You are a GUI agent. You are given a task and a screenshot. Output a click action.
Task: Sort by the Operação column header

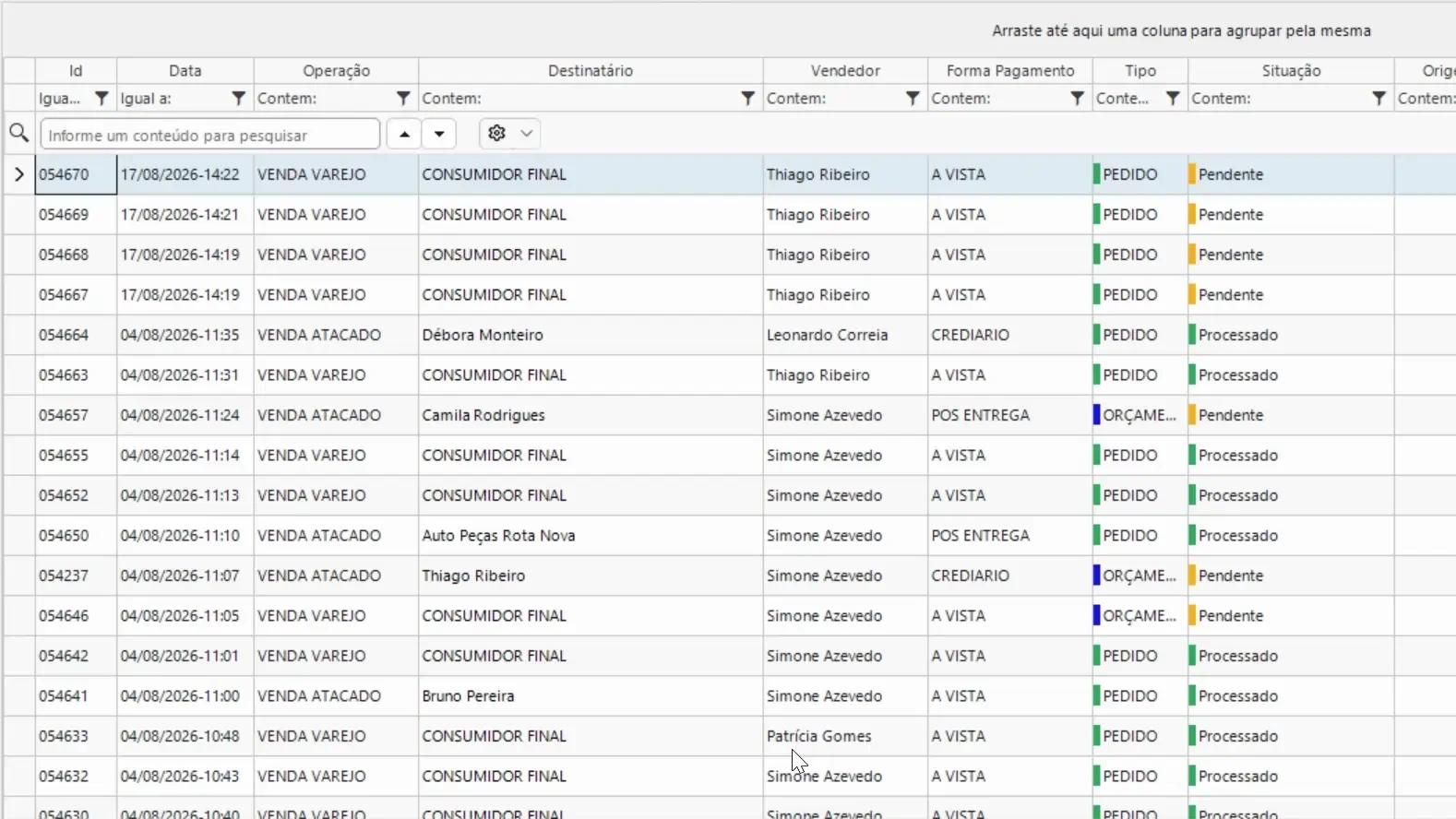(337, 71)
